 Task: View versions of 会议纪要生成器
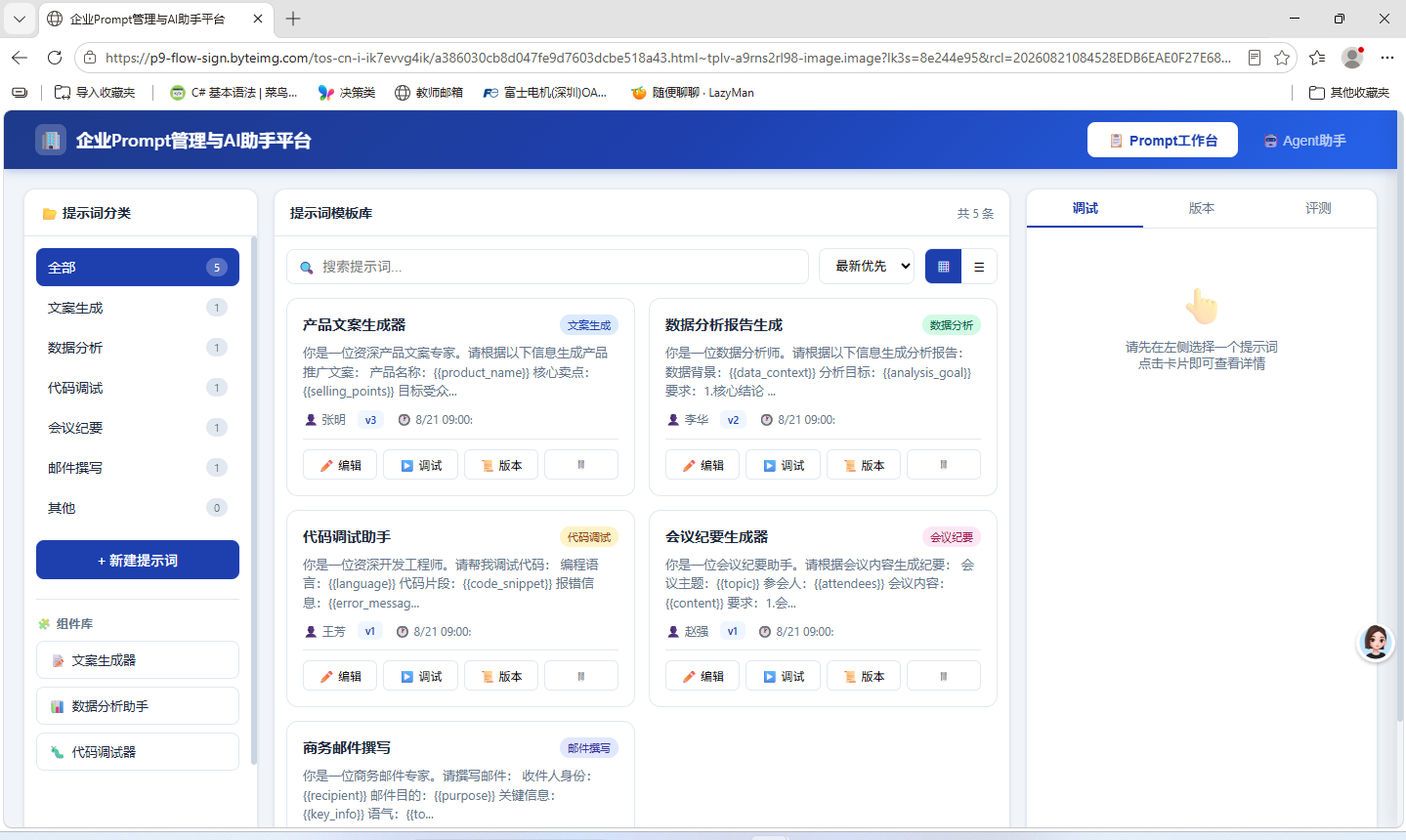click(x=864, y=676)
